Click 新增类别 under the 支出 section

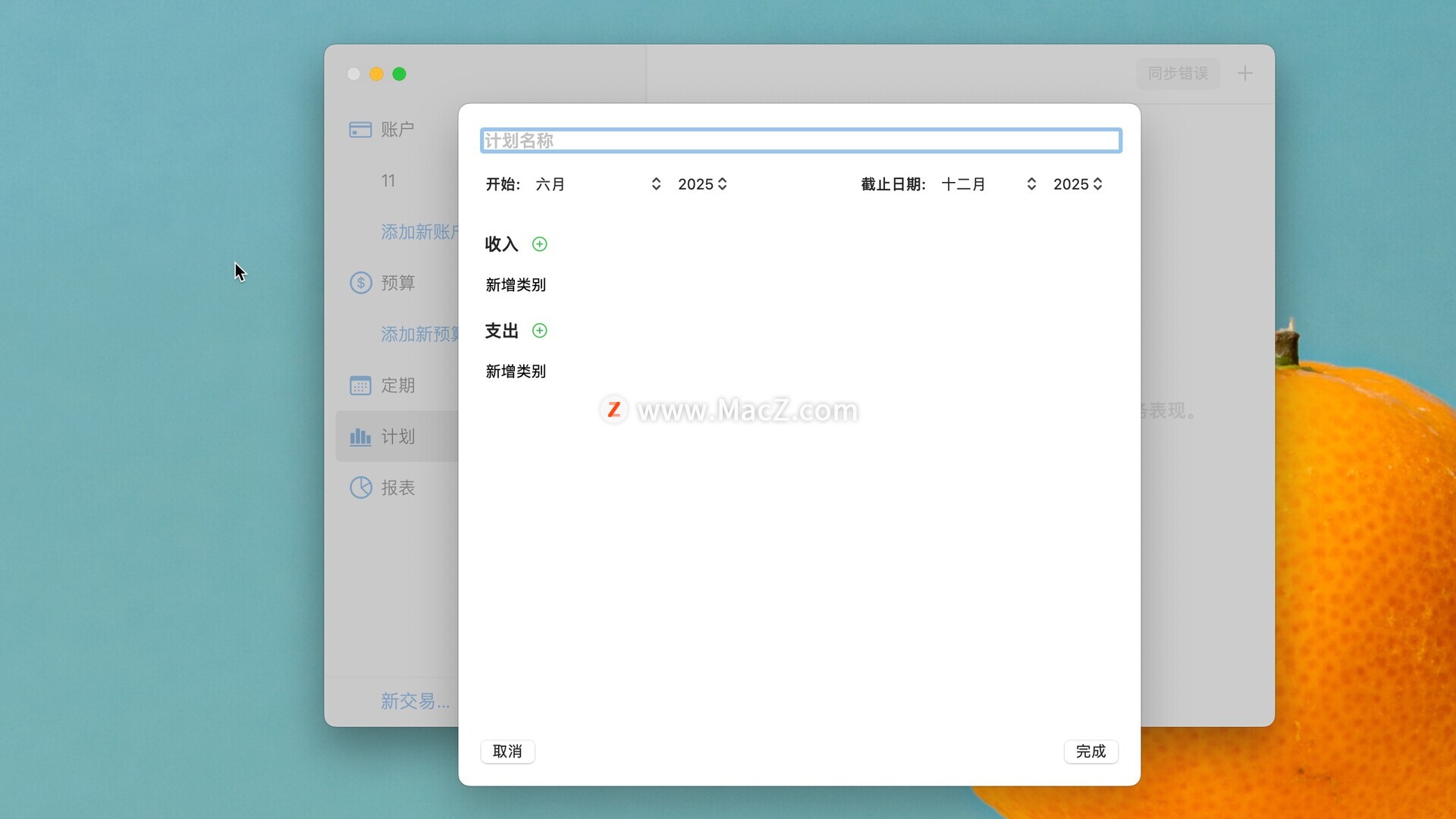pyautogui.click(x=516, y=372)
